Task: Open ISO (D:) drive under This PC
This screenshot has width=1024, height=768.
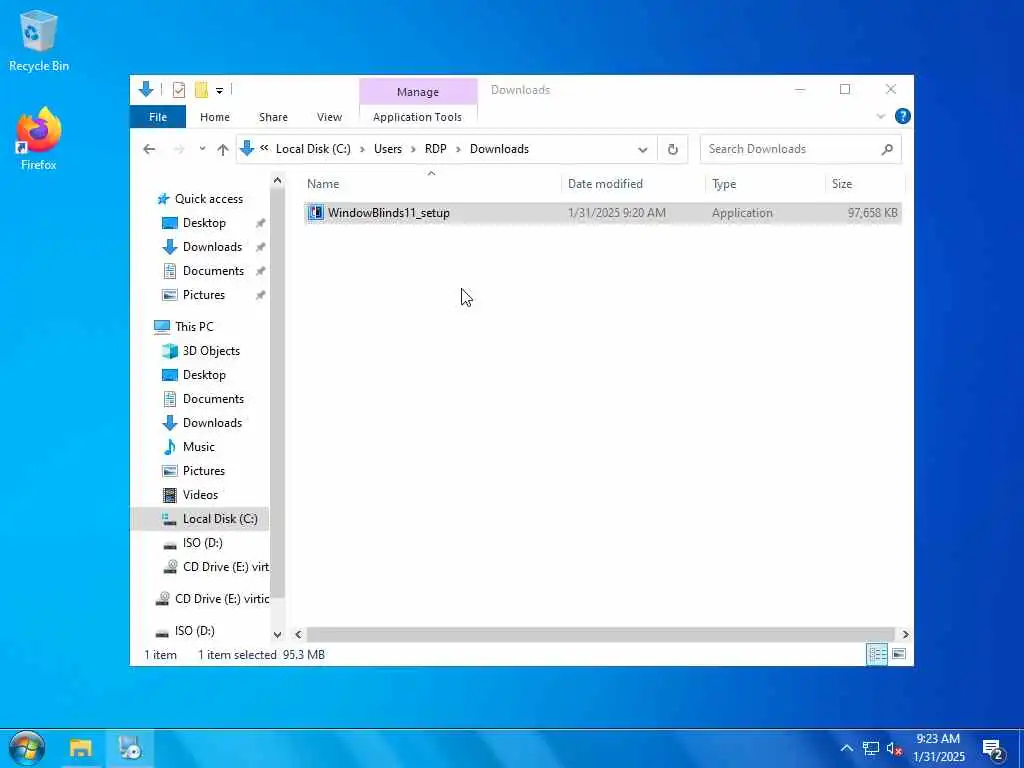Action: [202, 543]
